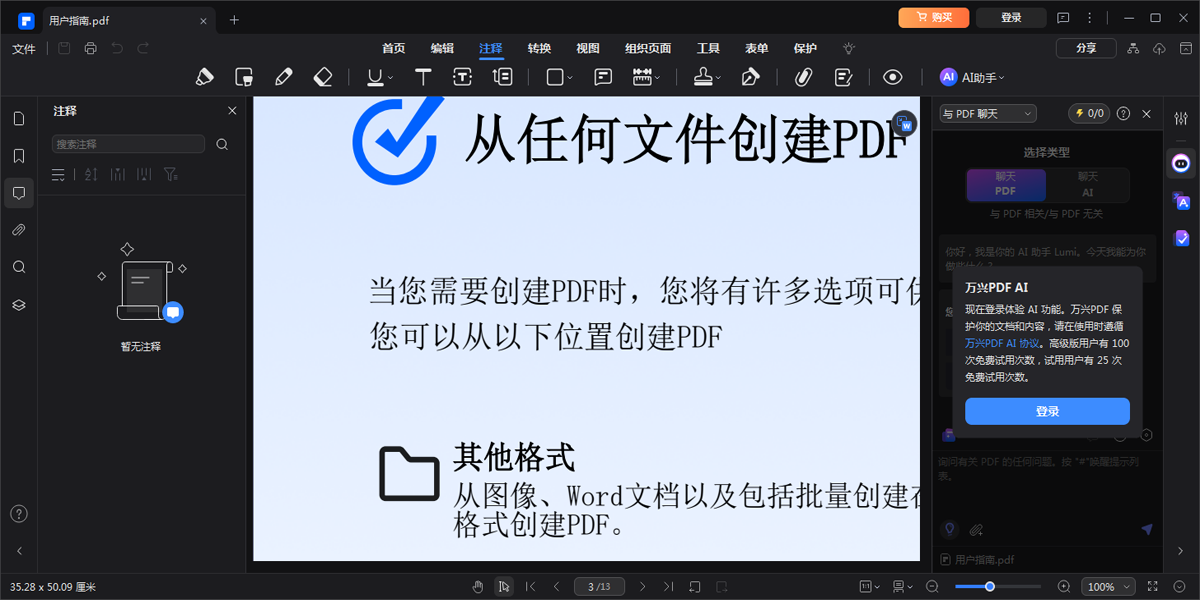Select the hand pan tool
The height and width of the screenshot is (600, 1200).
477,586
